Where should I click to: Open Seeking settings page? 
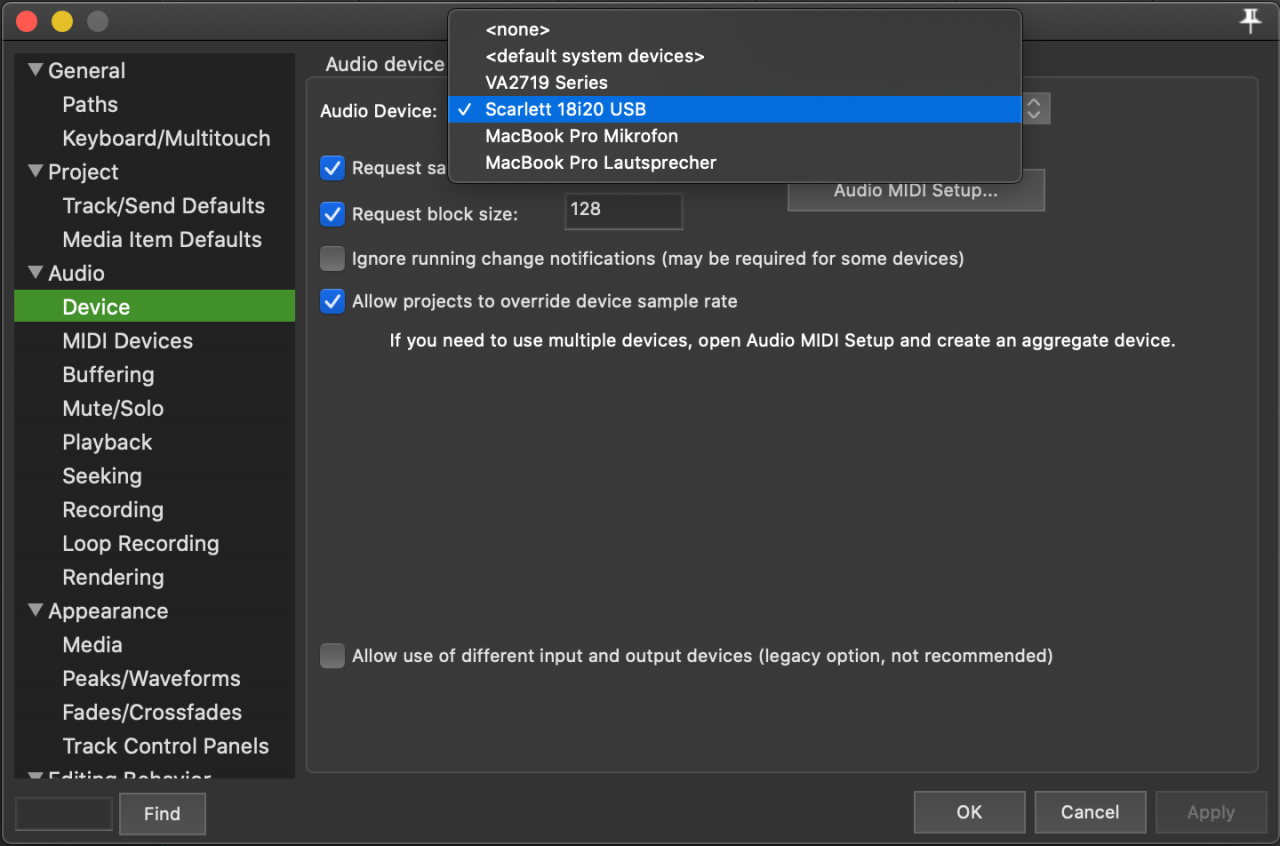pos(102,476)
